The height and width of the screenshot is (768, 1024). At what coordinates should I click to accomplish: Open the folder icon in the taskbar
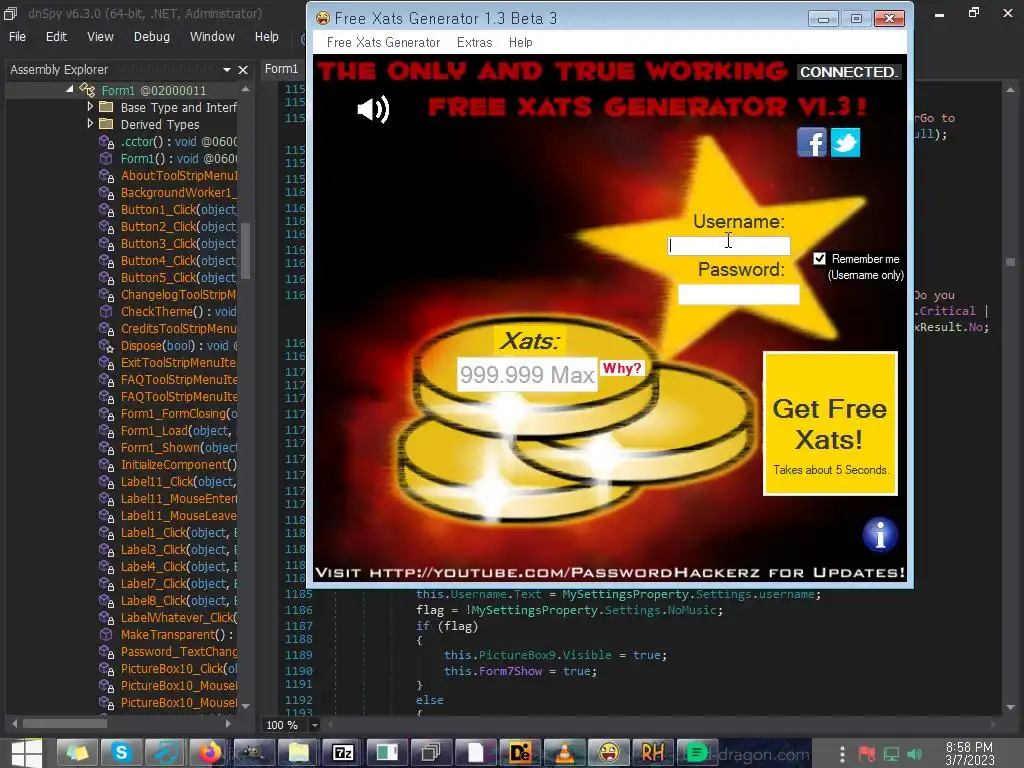point(298,753)
